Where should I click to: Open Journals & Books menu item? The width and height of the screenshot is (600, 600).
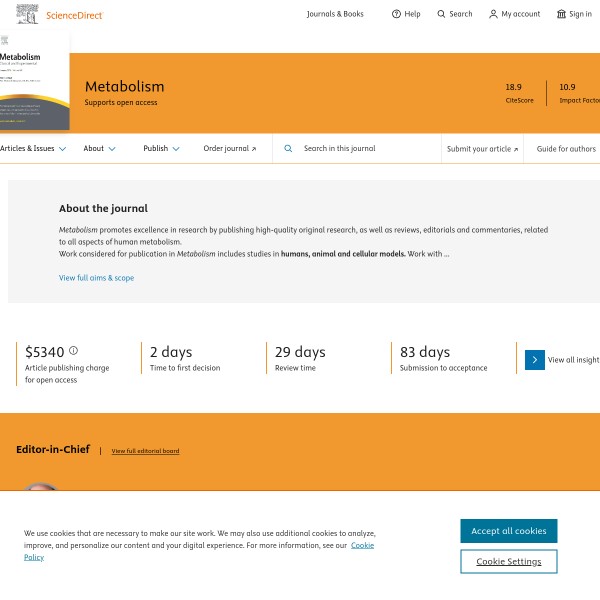tap(335, 14)
